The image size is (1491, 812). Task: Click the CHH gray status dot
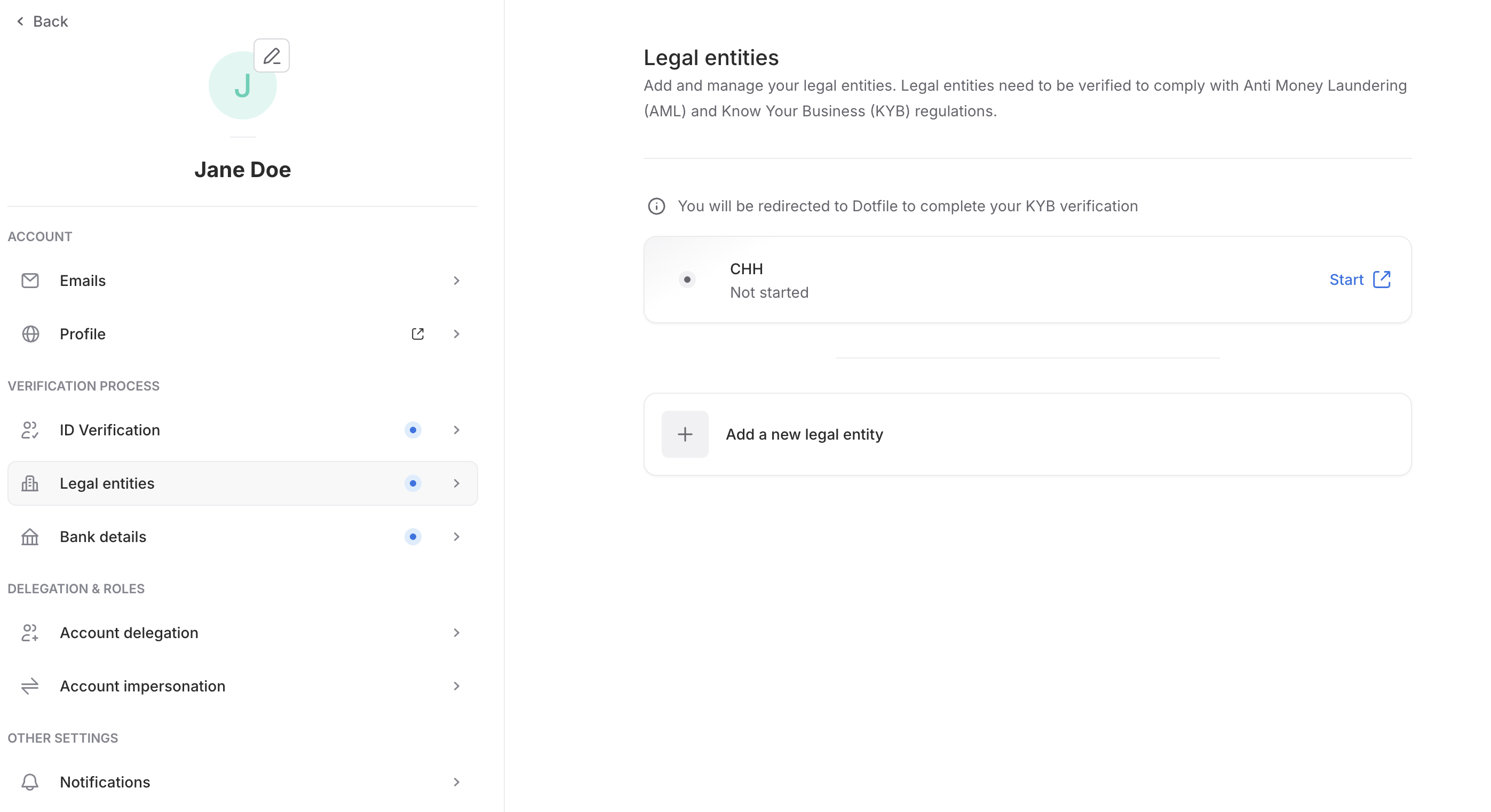[x=687, y=280]
